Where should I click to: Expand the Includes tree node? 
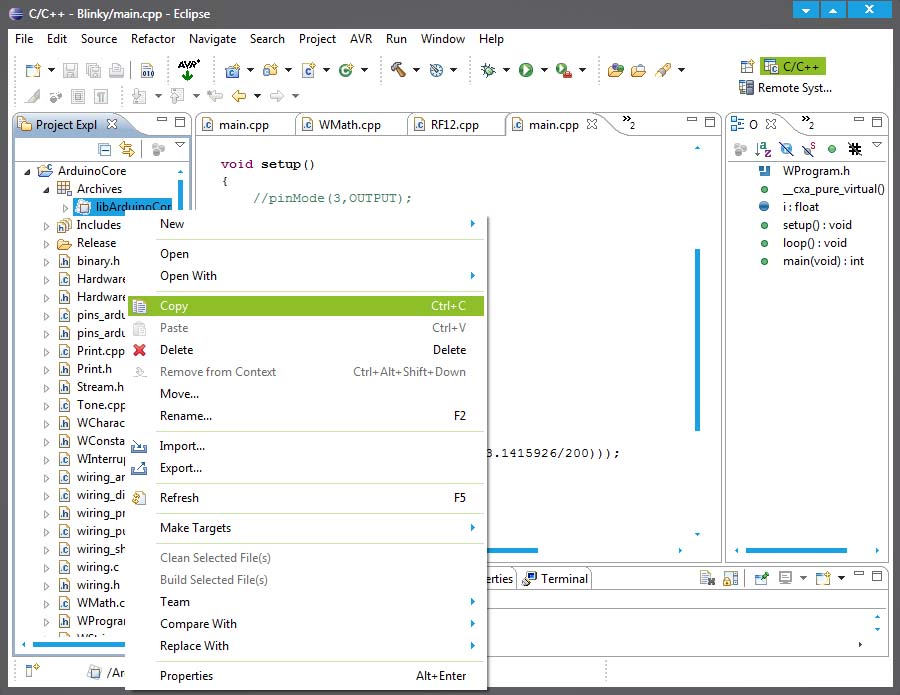46,226
